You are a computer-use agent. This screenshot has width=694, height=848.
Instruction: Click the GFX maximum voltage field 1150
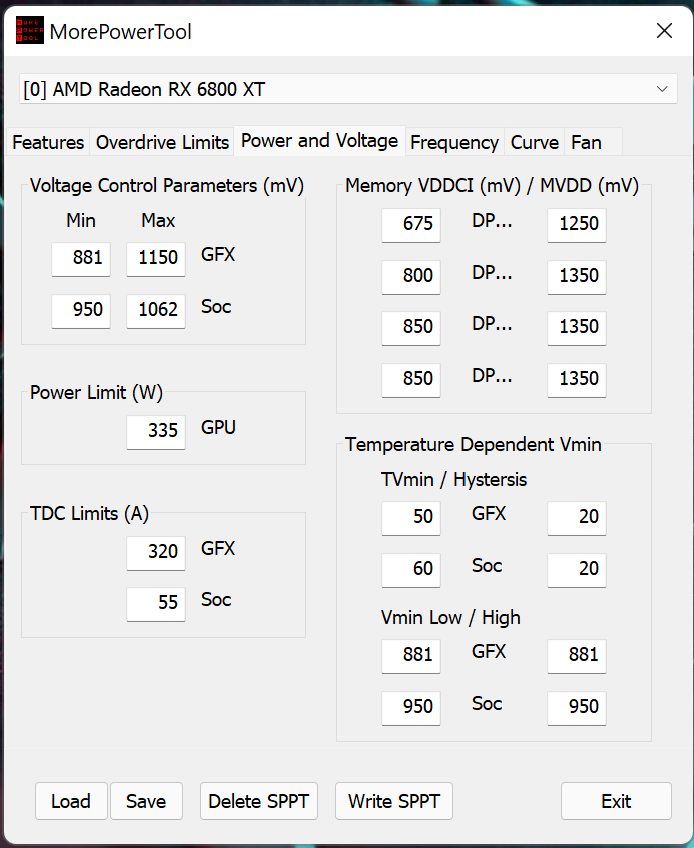(156, 259)
